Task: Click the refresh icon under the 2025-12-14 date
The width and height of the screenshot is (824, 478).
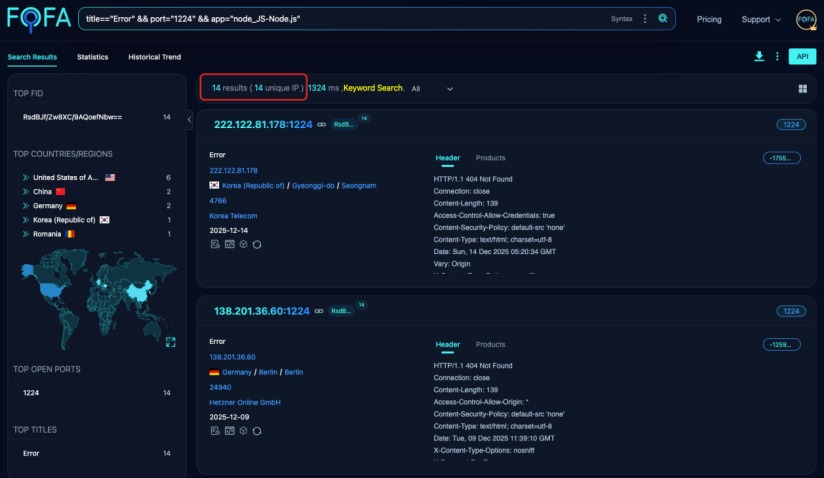Action: (257, 244)
